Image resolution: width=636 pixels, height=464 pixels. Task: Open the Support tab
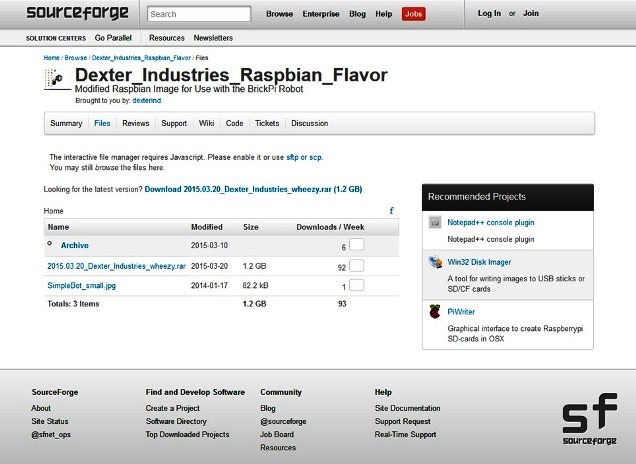(174, 123)
